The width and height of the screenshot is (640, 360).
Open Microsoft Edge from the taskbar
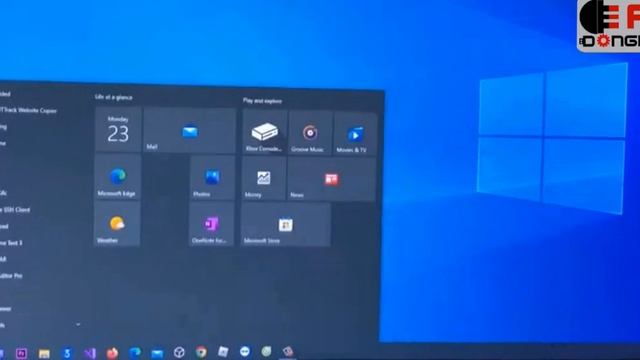tap(135, 353)
